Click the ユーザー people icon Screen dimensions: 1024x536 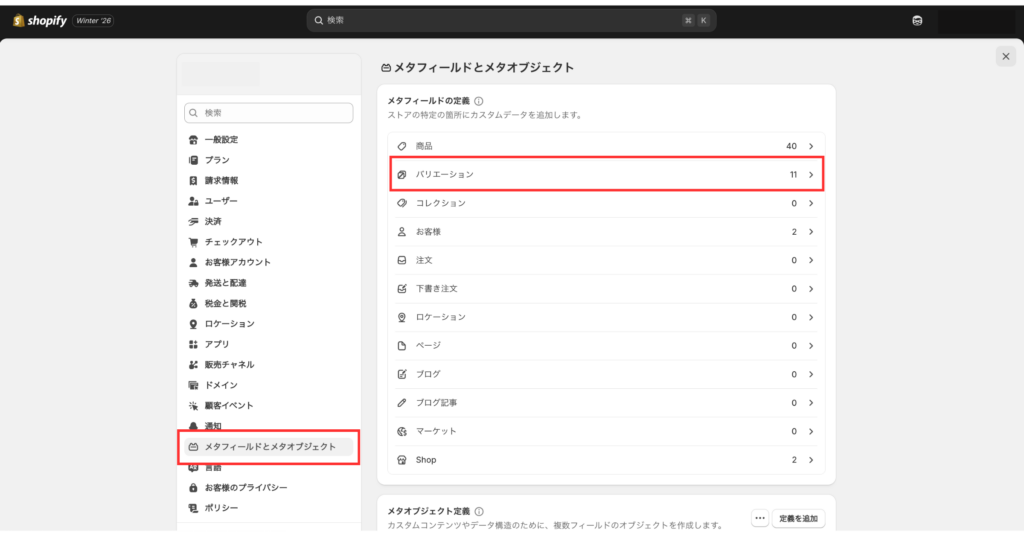[x=193, y=201]
